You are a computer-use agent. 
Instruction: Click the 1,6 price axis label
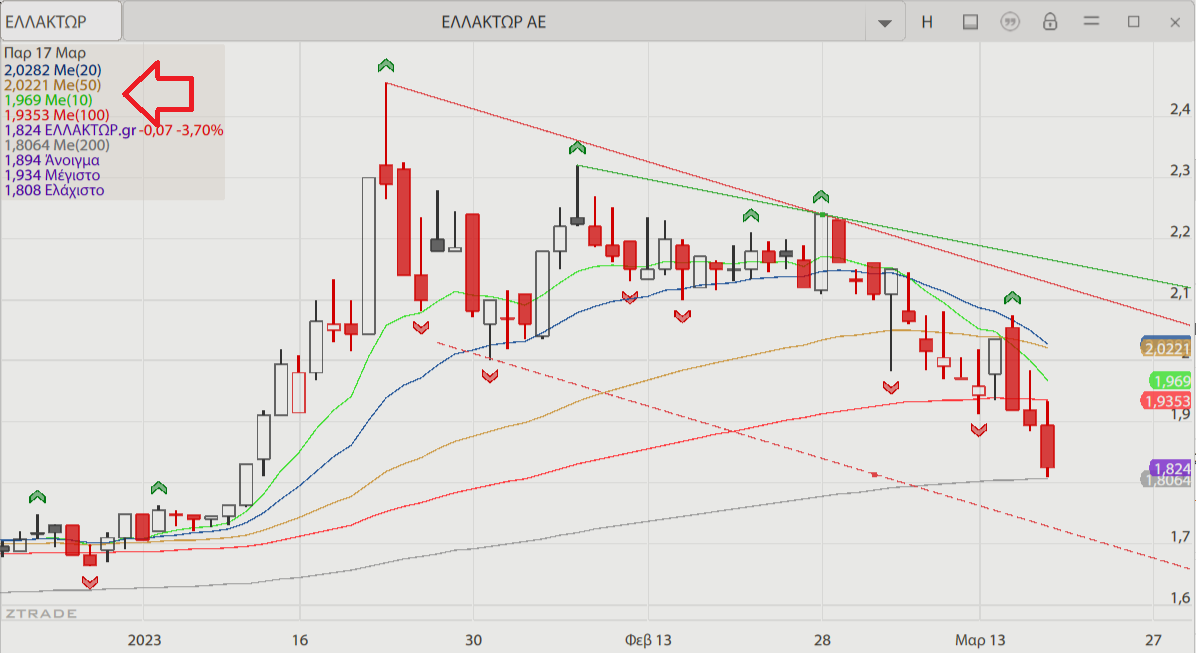pos(1180,598)
